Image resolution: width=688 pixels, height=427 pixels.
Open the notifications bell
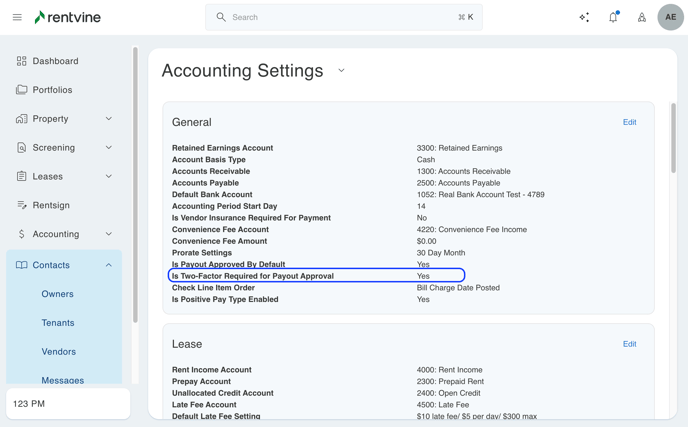point(613,17)
